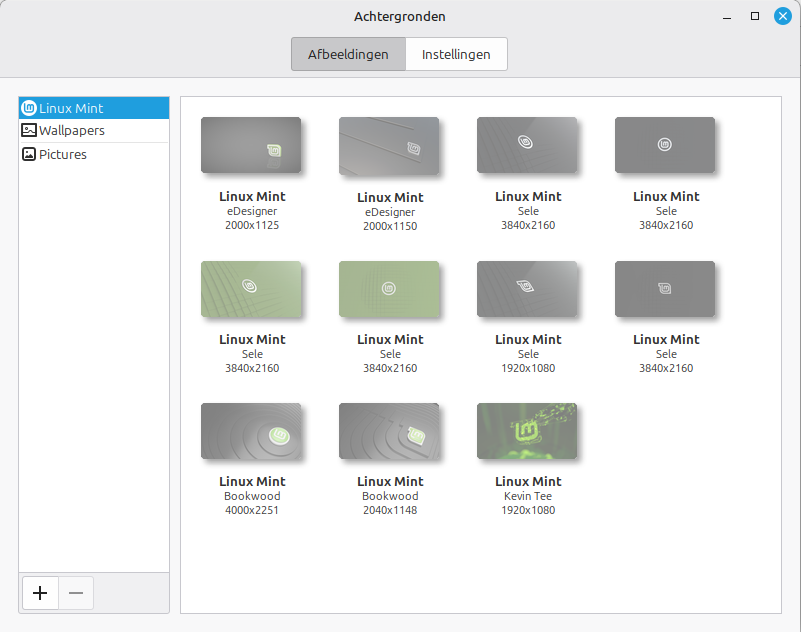801x632 pixels.
Task: Select Pictures in the sidebar list
Action: (94, 154)
